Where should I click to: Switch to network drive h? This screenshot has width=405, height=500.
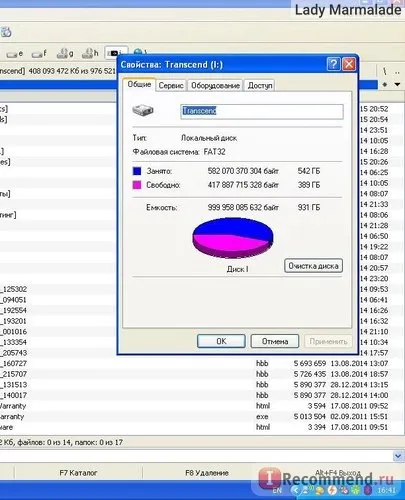(x=90, y=53)
